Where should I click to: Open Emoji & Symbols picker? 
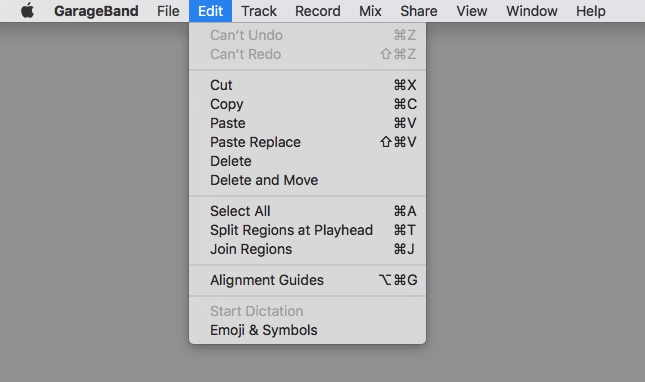[x=307, y=330]
